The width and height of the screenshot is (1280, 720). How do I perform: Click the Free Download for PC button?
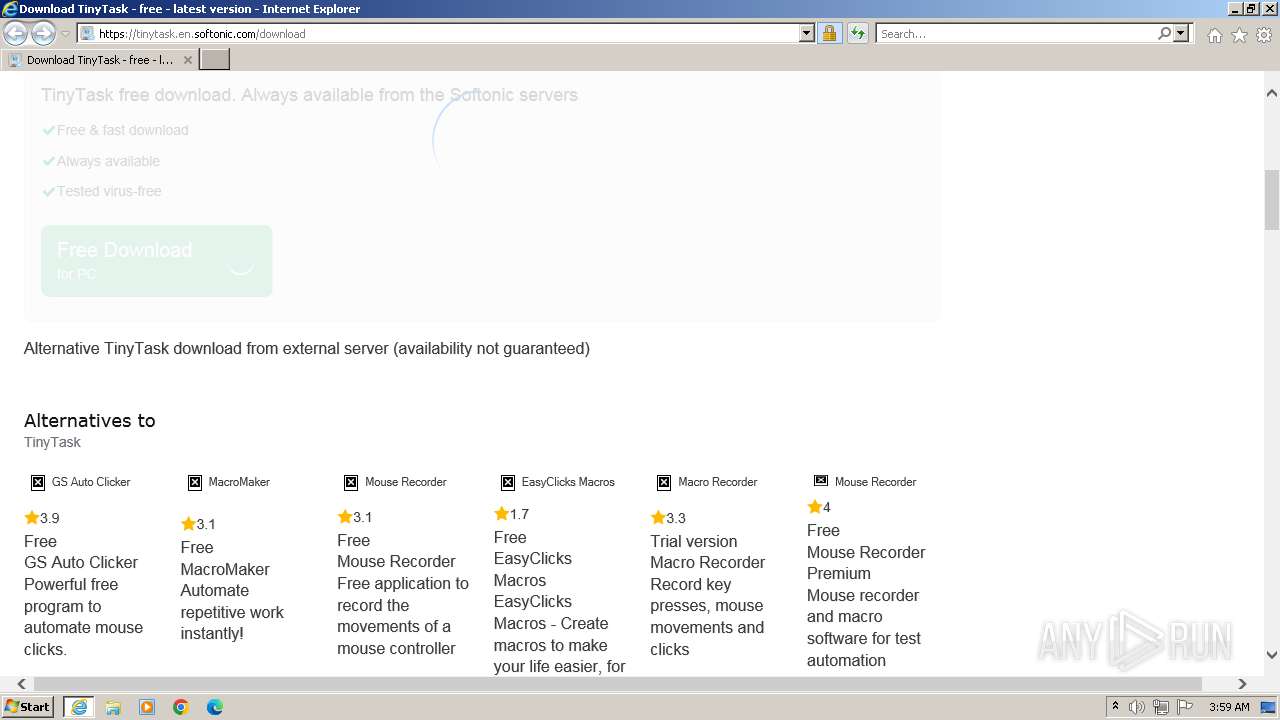click(156, 260)
